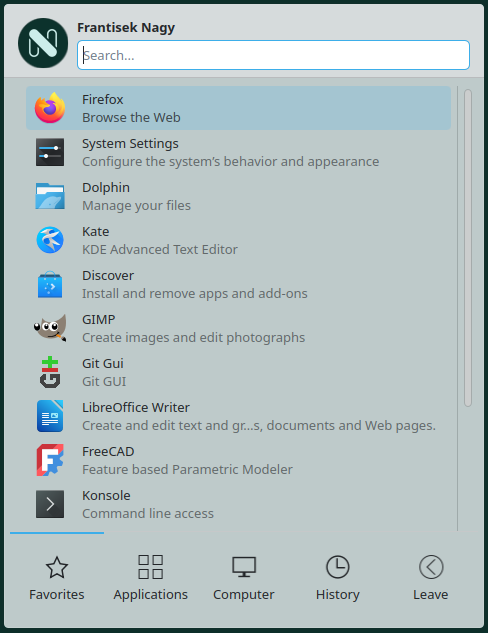Click 'Browse the Web' description
The height and width of the screenshot is (633, 488).
[x=131, y=117]
